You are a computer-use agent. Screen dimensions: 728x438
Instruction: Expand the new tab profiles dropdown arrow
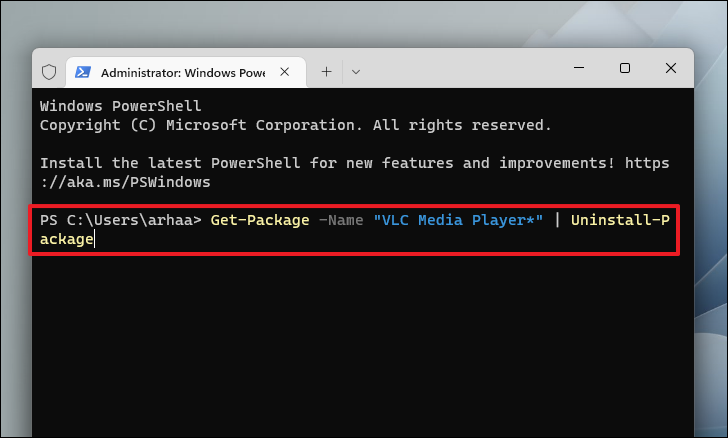click(356, 72)
